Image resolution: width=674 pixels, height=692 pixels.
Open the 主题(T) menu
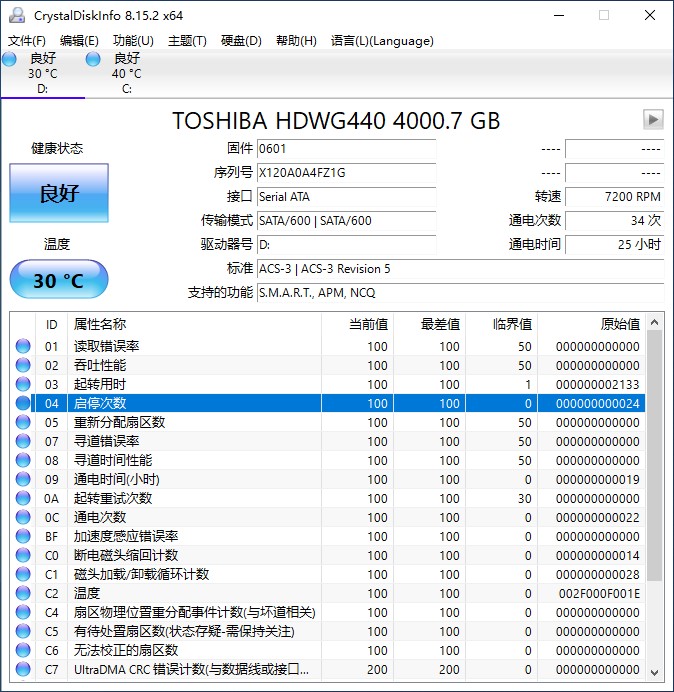(x=187, y=41)
